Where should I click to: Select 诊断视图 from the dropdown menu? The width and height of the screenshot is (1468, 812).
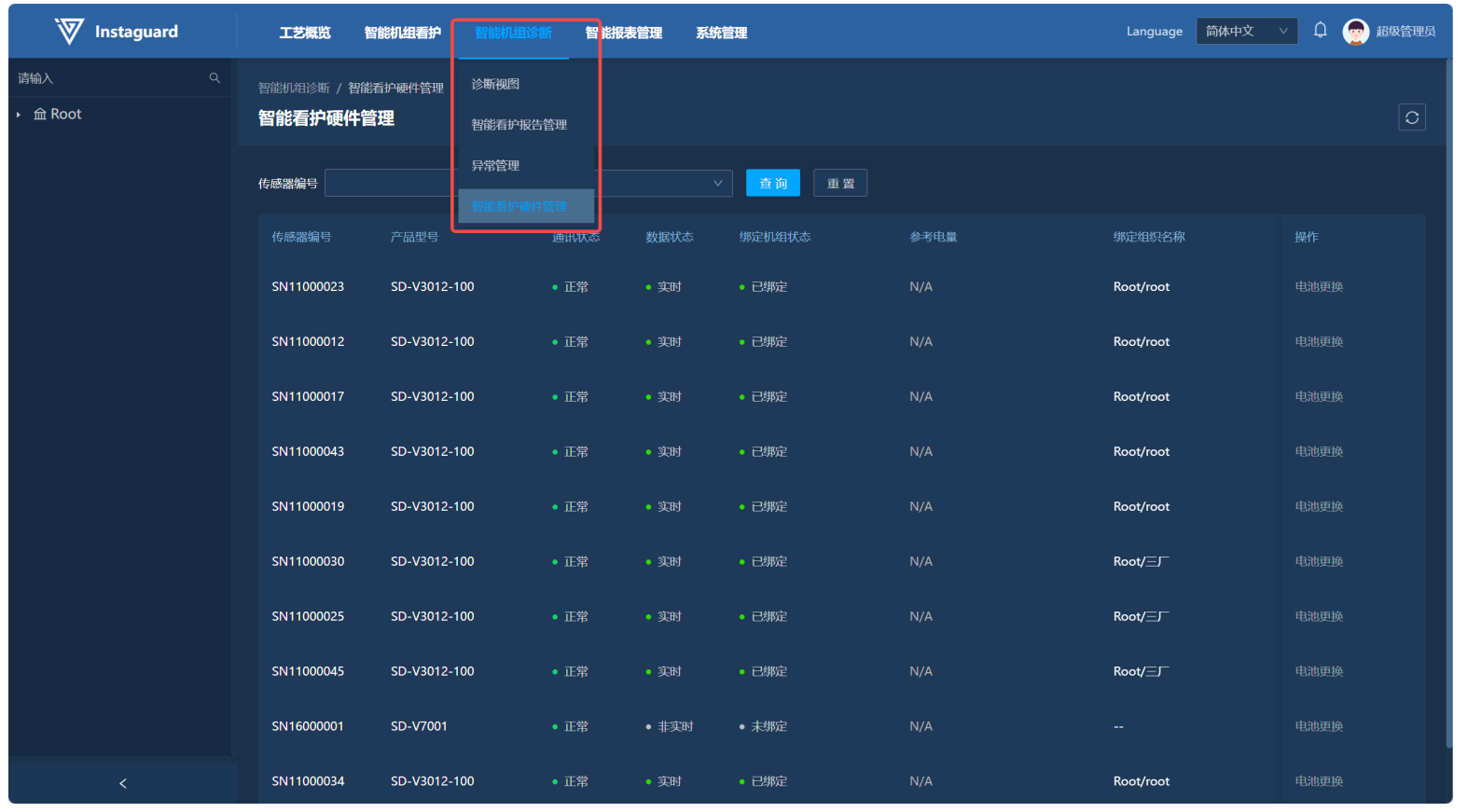495,84
